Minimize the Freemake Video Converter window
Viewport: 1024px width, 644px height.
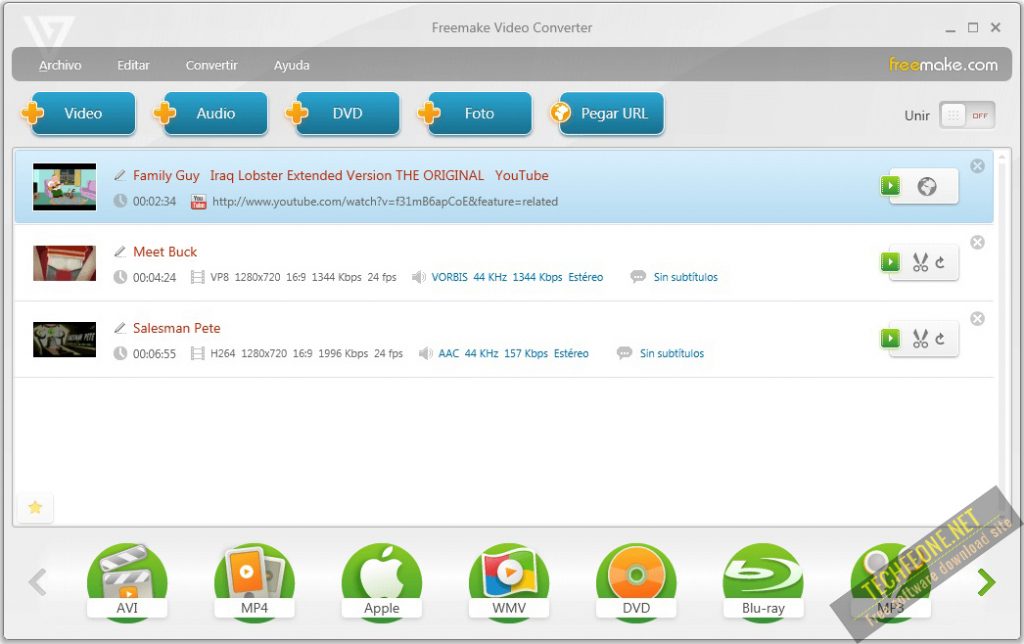click(x=950, y=29)
